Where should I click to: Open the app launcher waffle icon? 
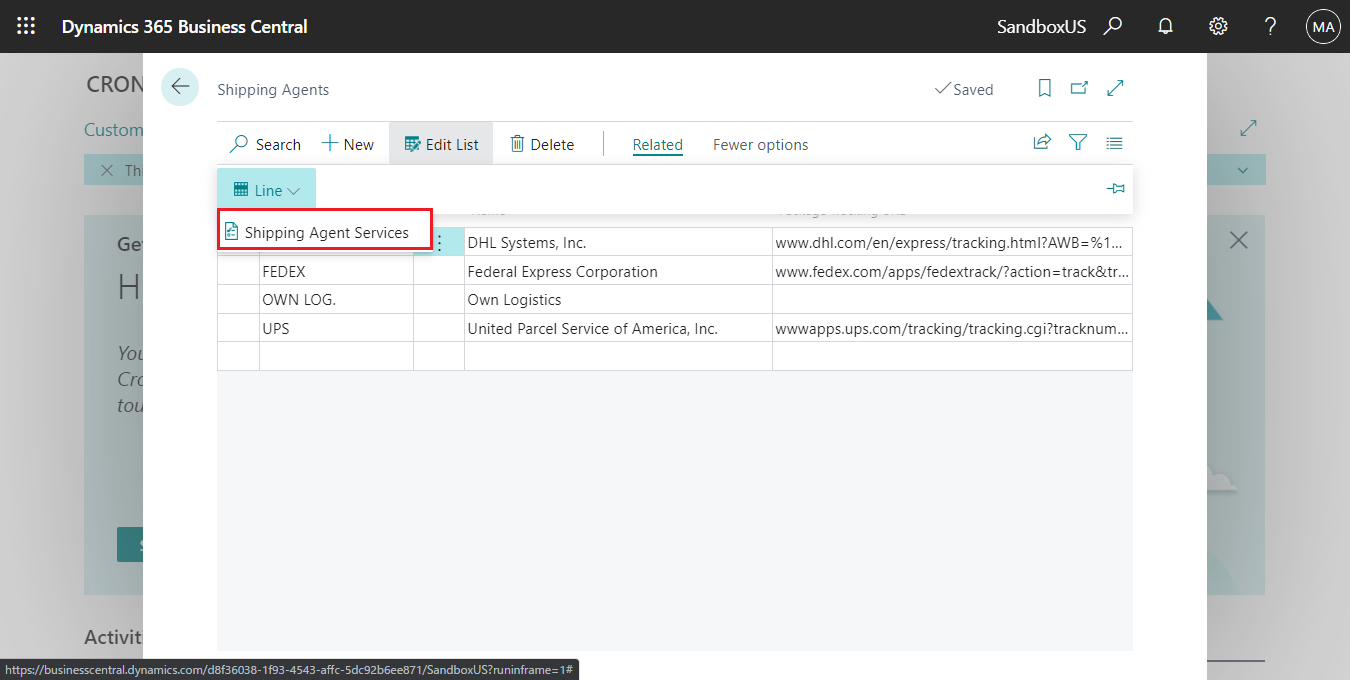(26, 26)
